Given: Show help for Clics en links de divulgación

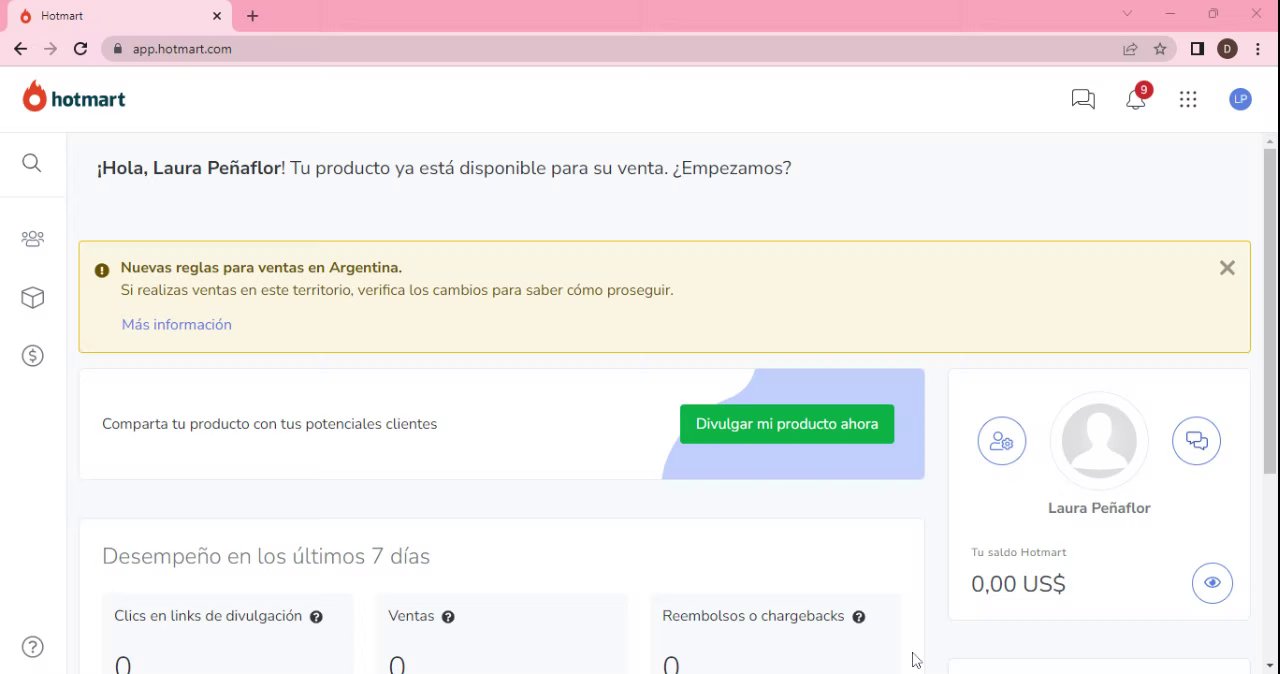Looking at the screenshot, I should 316,617.
